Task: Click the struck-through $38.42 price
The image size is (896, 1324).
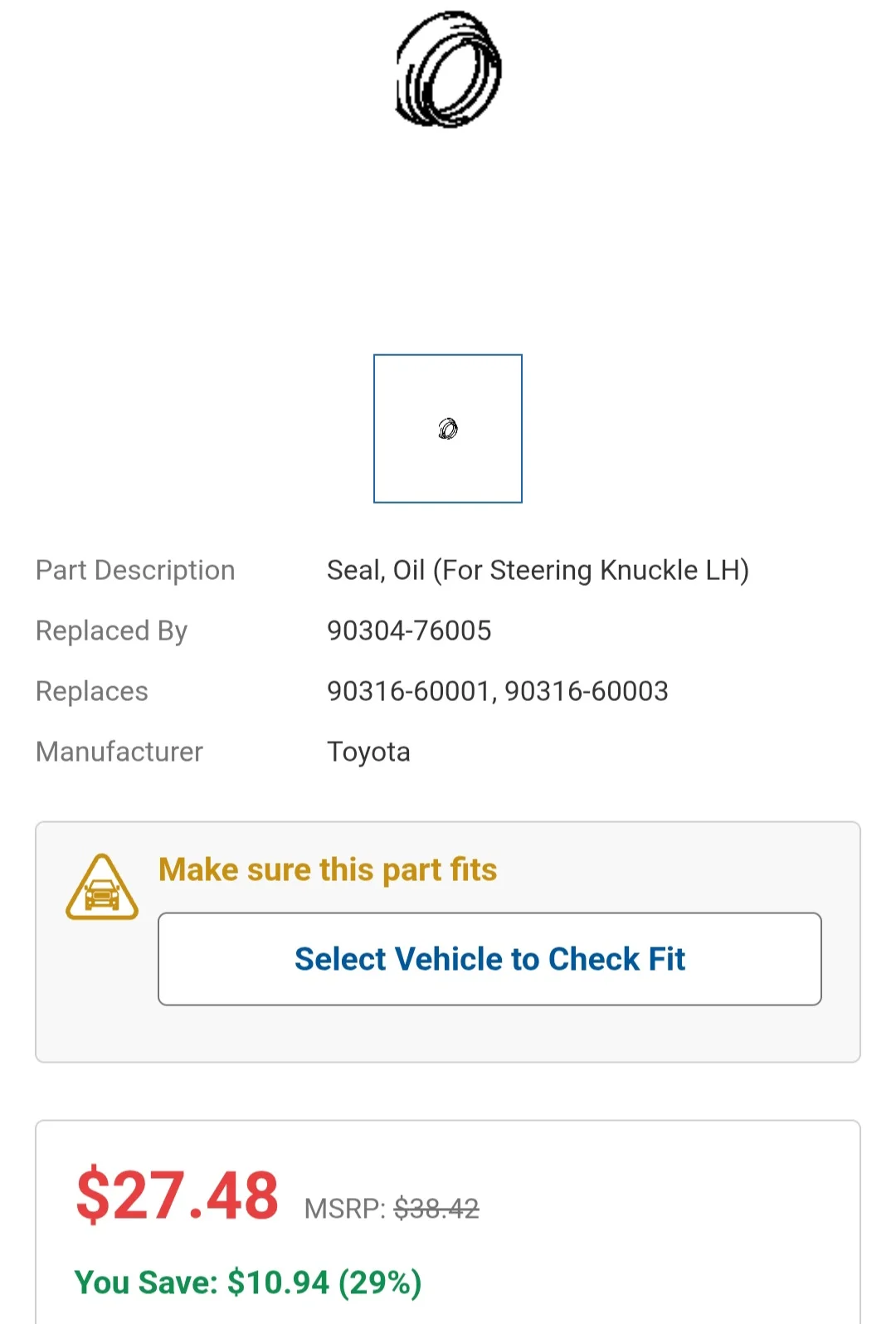Action: 436,1209
